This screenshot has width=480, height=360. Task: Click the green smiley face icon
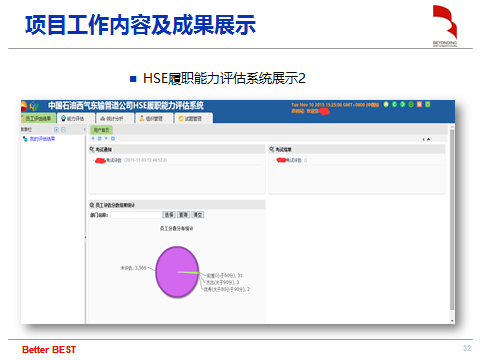[411, 104]
